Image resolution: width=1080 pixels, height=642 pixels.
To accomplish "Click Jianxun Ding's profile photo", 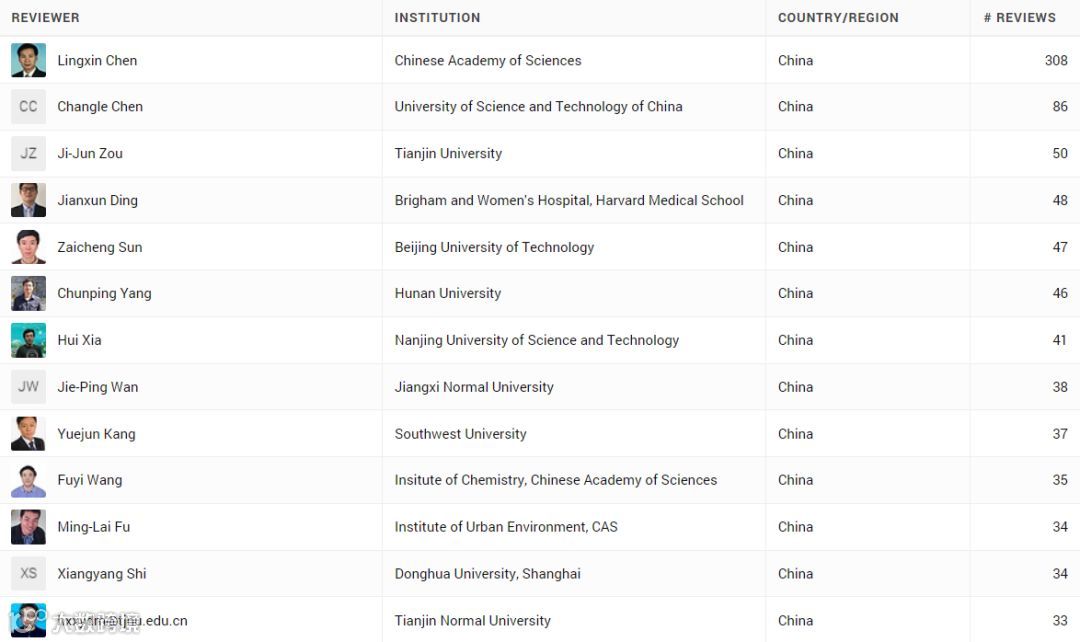I will [28, 200].
